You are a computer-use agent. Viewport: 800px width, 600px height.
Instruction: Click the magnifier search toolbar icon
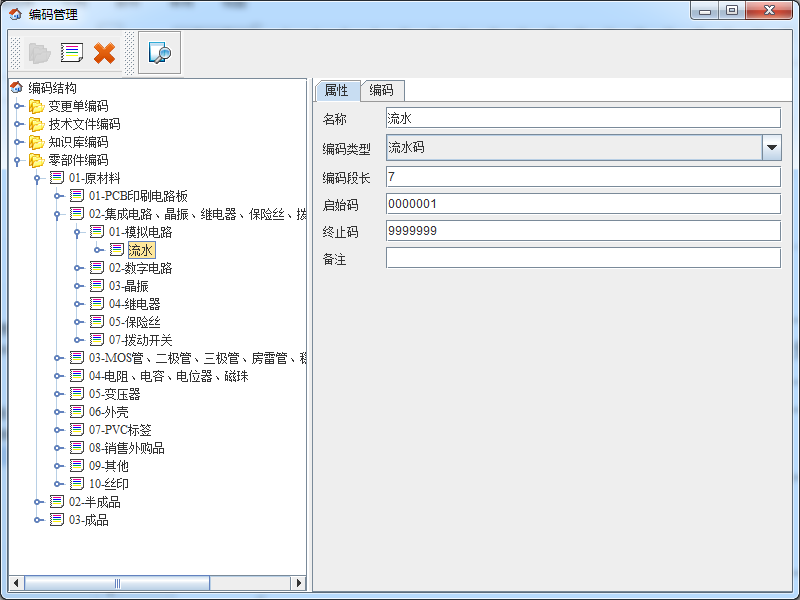point(159,53)
